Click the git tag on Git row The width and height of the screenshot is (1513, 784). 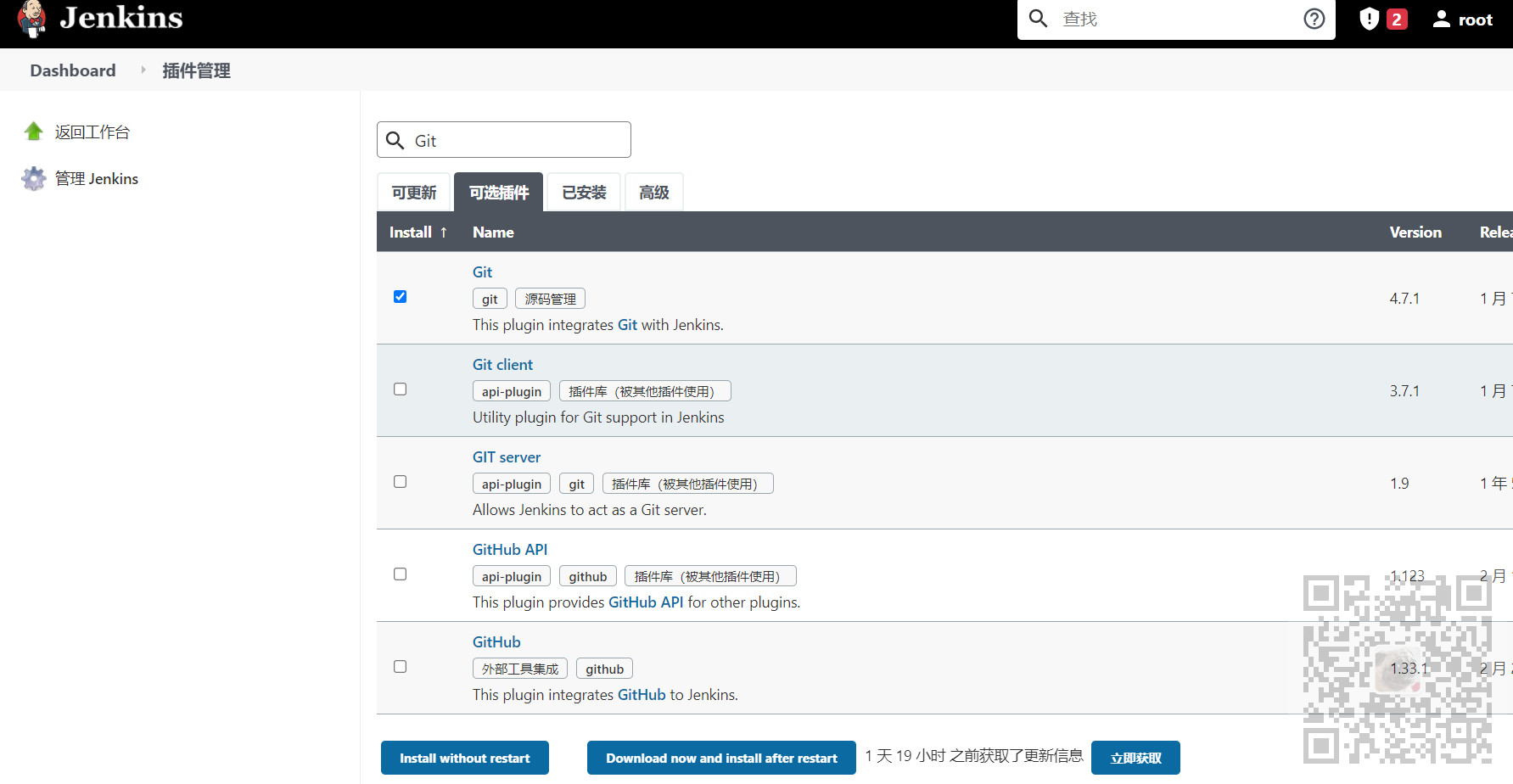click(490, 299)
